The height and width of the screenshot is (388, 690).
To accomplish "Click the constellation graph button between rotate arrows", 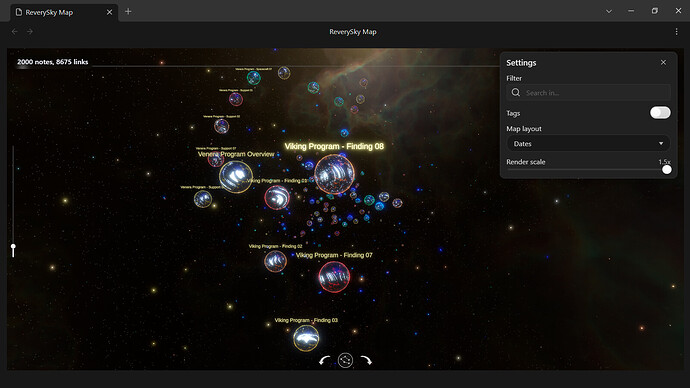I will tap(345, 361).
